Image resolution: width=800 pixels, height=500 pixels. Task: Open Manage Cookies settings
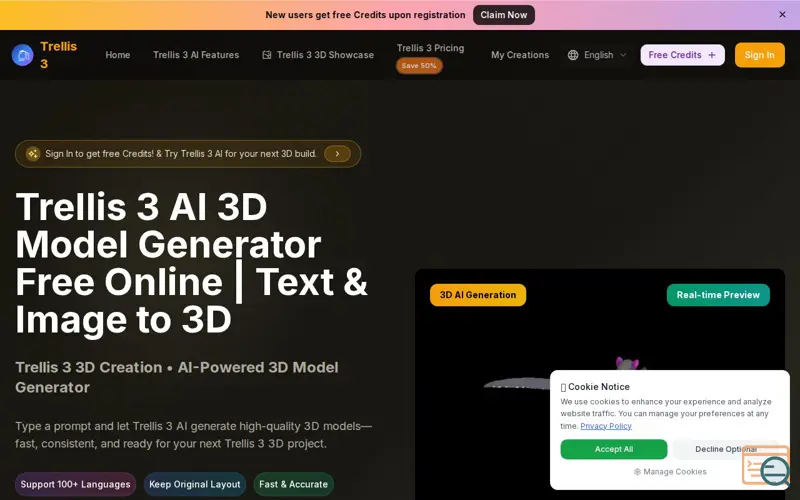pos(670,471)
